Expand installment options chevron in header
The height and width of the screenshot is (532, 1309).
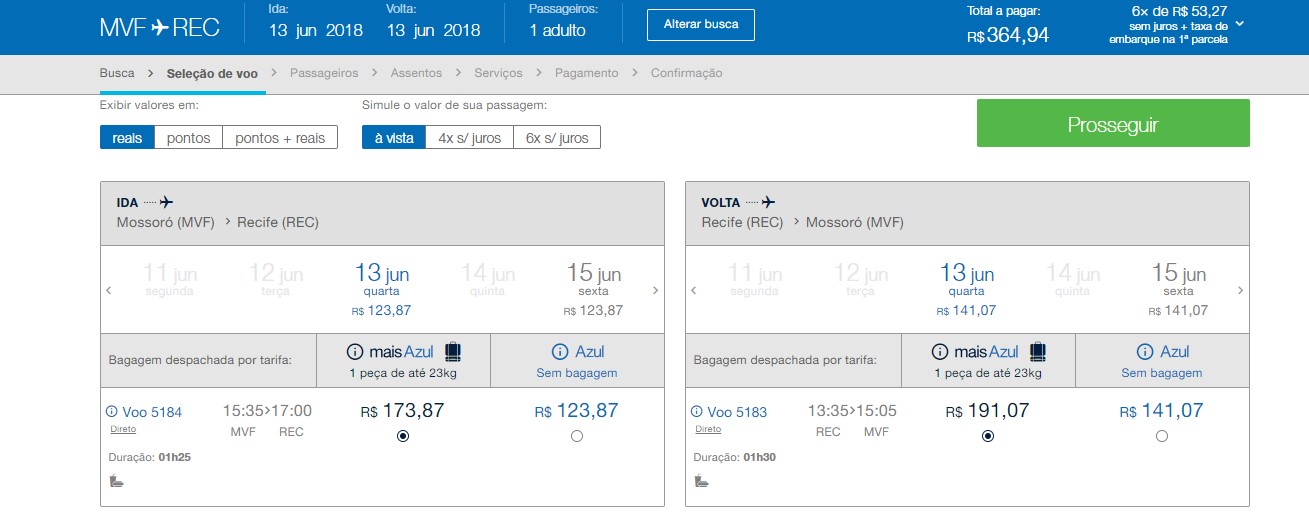tap(1240, 23)
